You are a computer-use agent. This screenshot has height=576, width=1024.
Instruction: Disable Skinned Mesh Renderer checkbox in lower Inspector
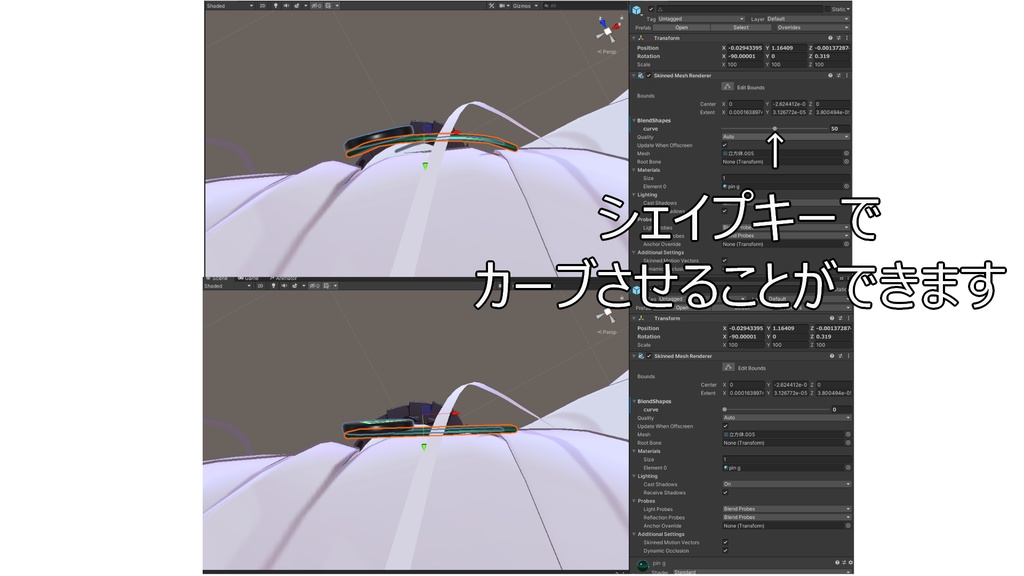(x=649, y=356)
